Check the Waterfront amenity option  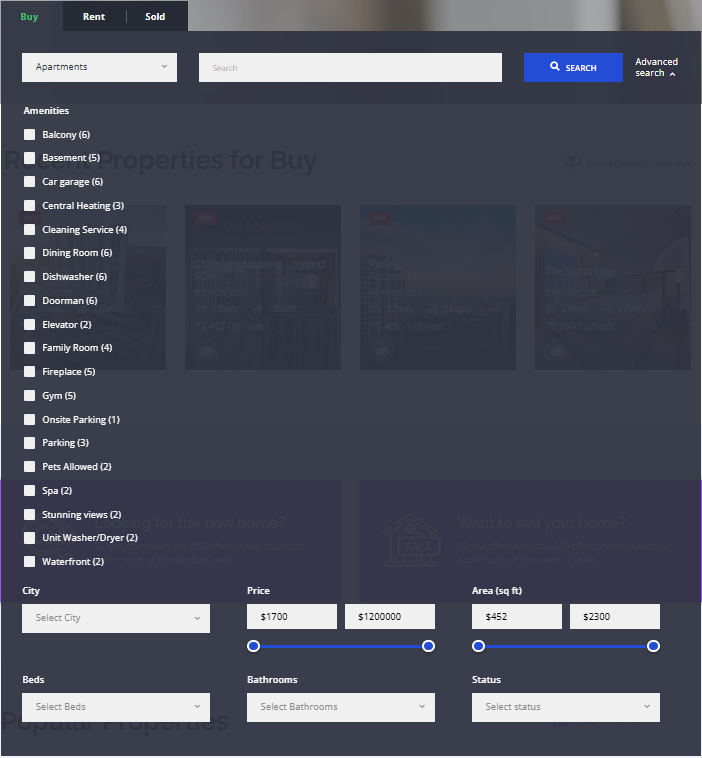click(x=30, y=562)
